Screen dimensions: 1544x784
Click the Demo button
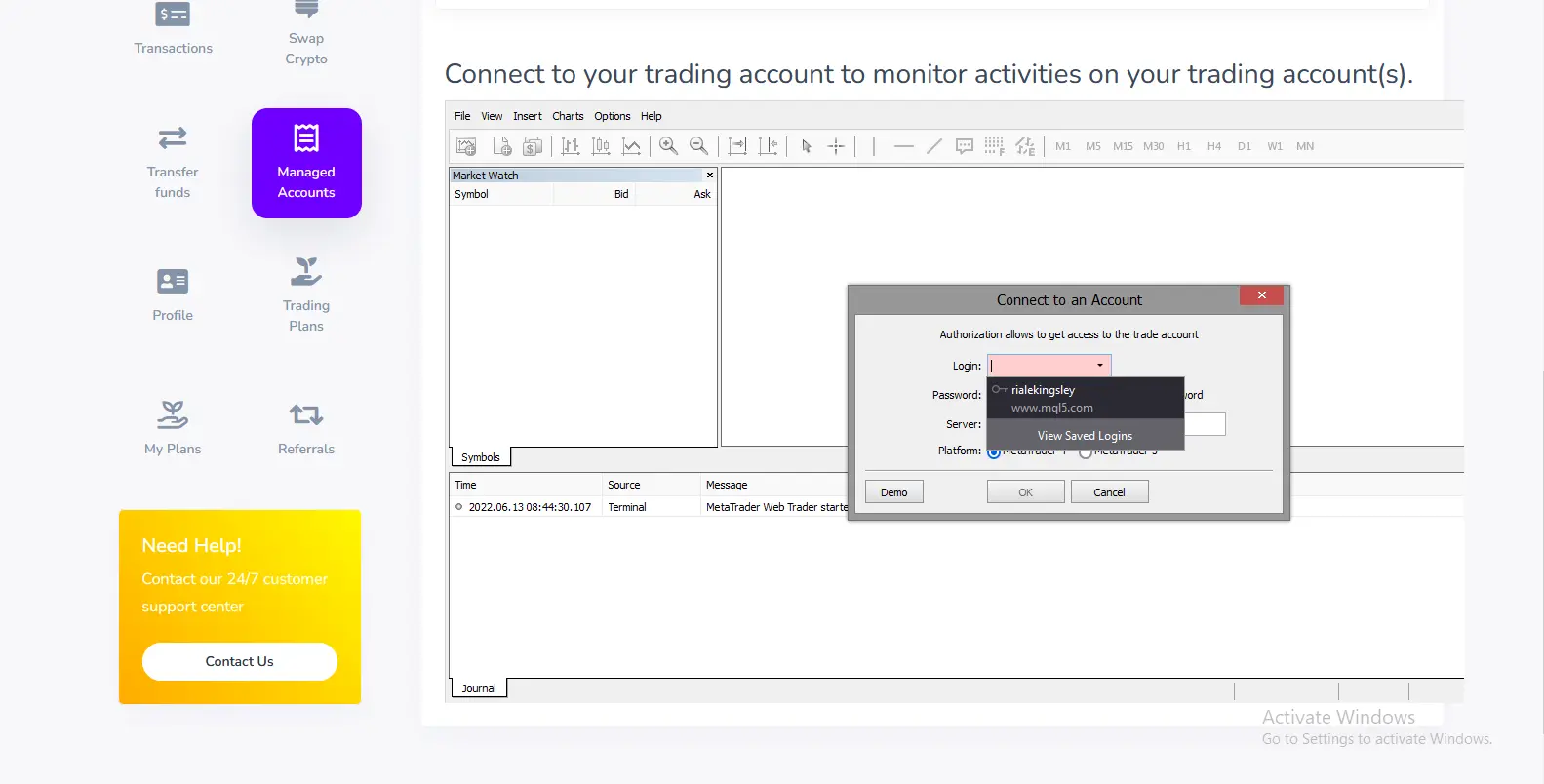tap(894, 492)
